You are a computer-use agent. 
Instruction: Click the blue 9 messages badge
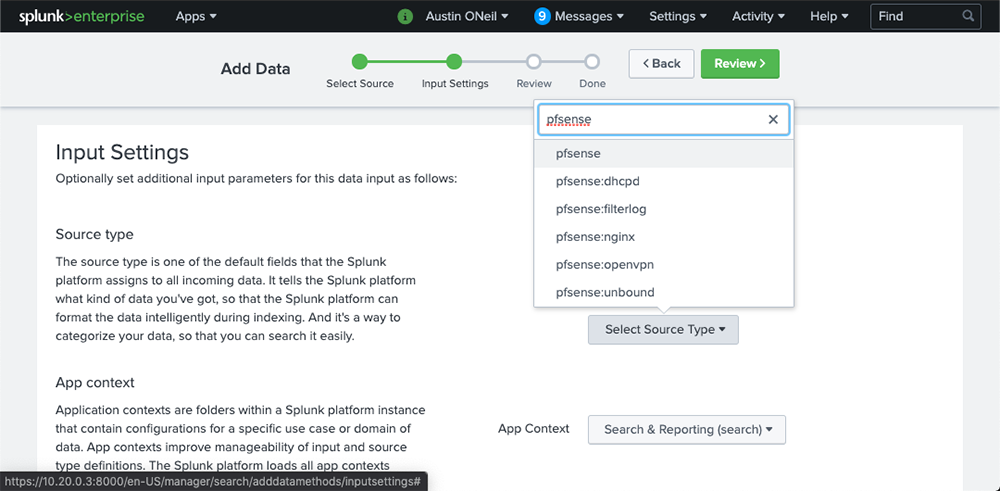click(542, 16)
